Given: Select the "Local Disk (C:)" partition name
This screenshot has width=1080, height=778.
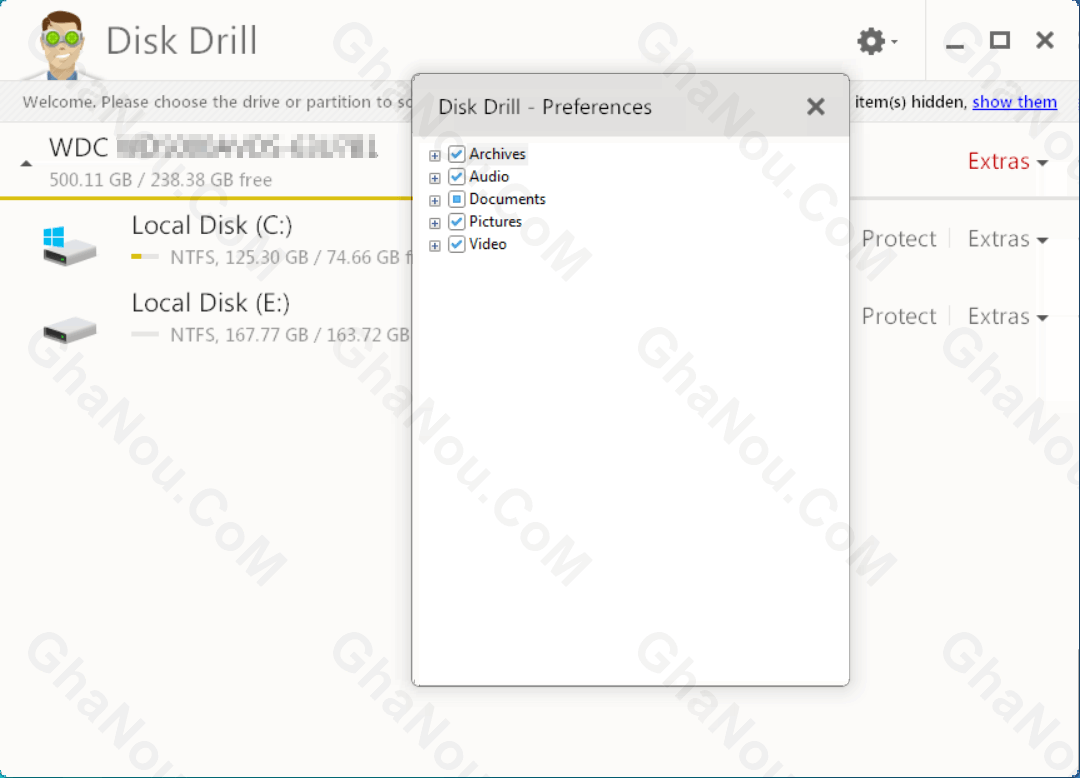Looking at the screenshot, I should point(212,226).
